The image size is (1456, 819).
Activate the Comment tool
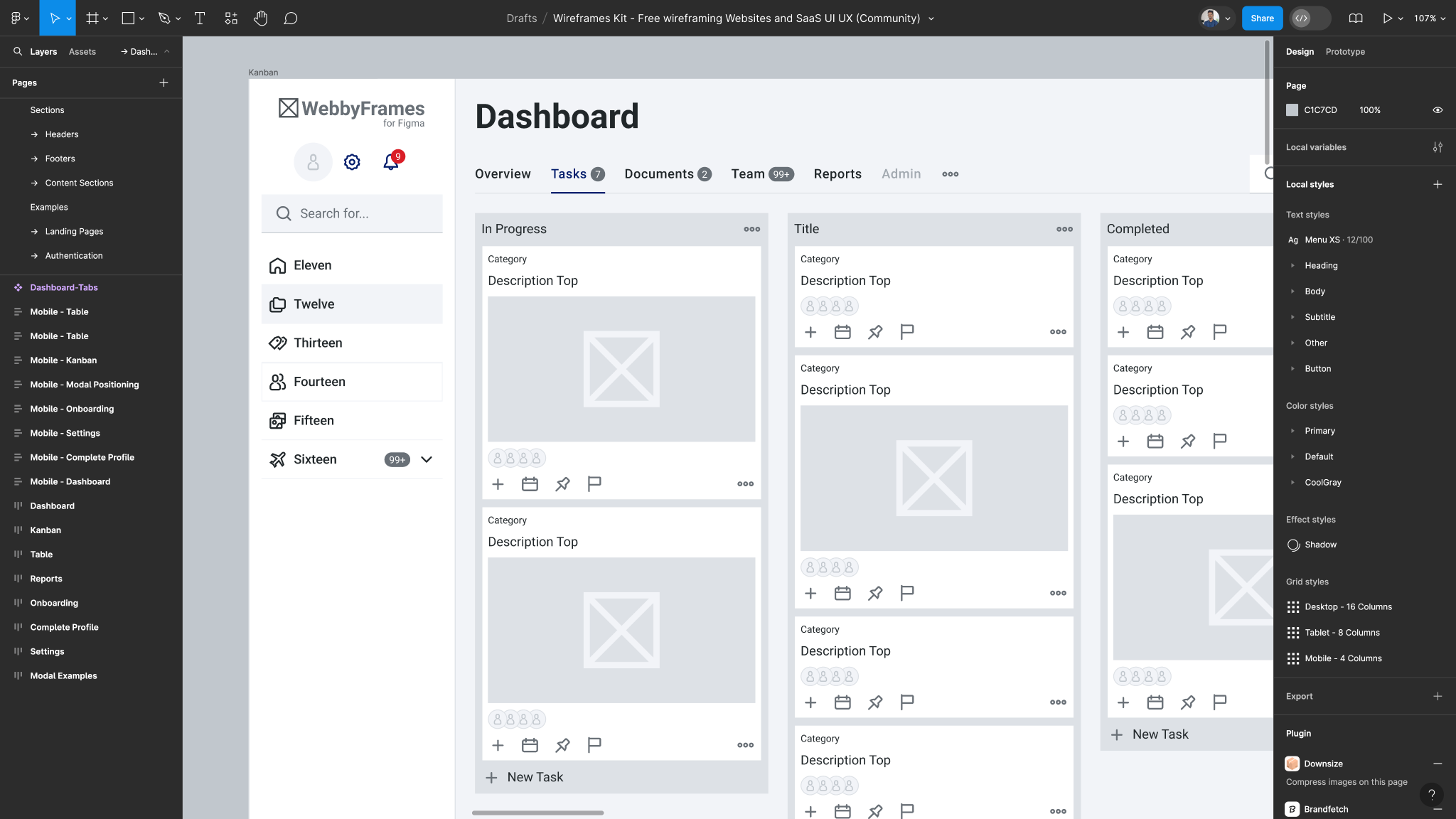[x=290, y=18]
